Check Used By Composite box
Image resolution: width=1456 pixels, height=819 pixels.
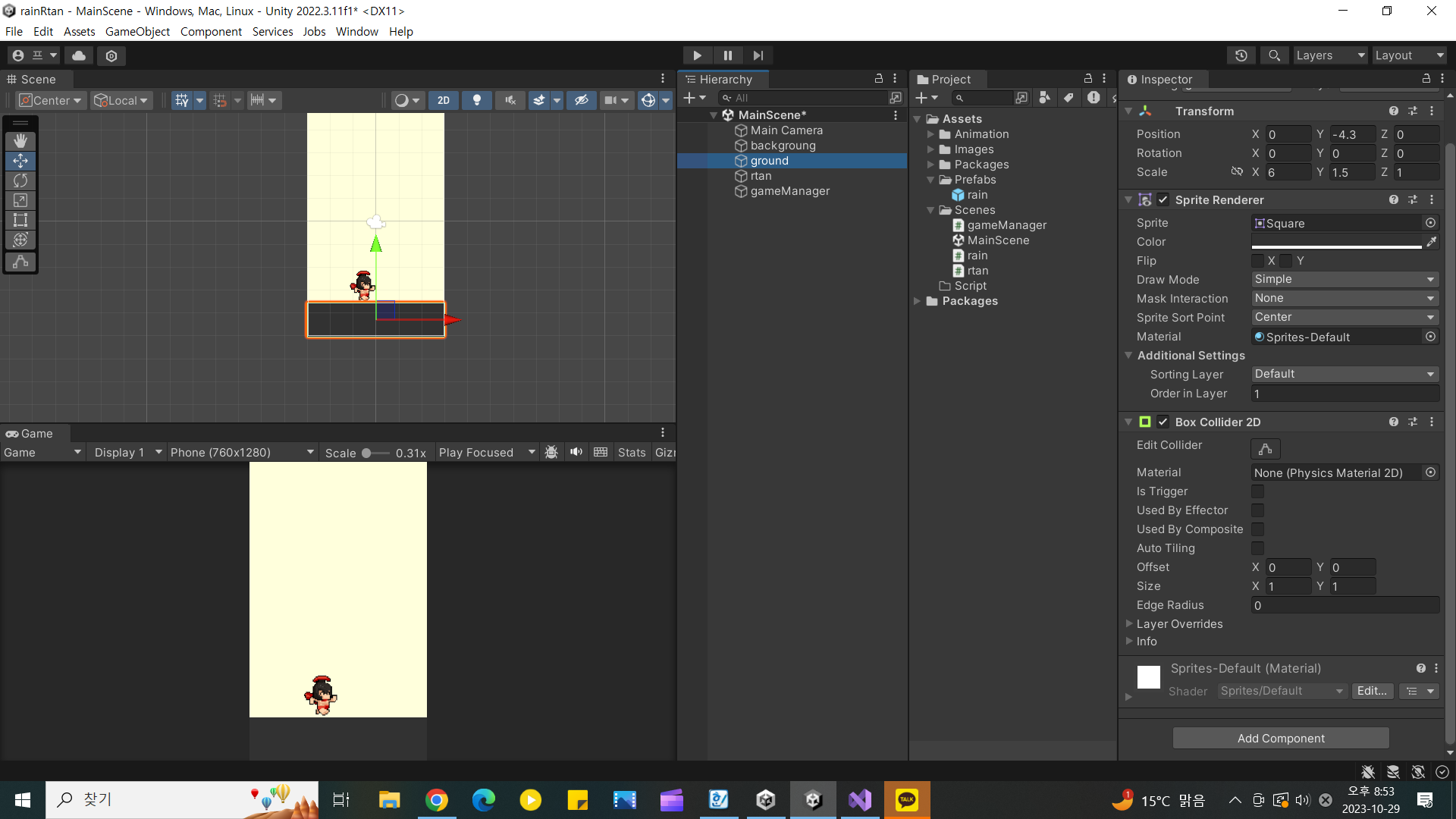(x=1258, y=529)
